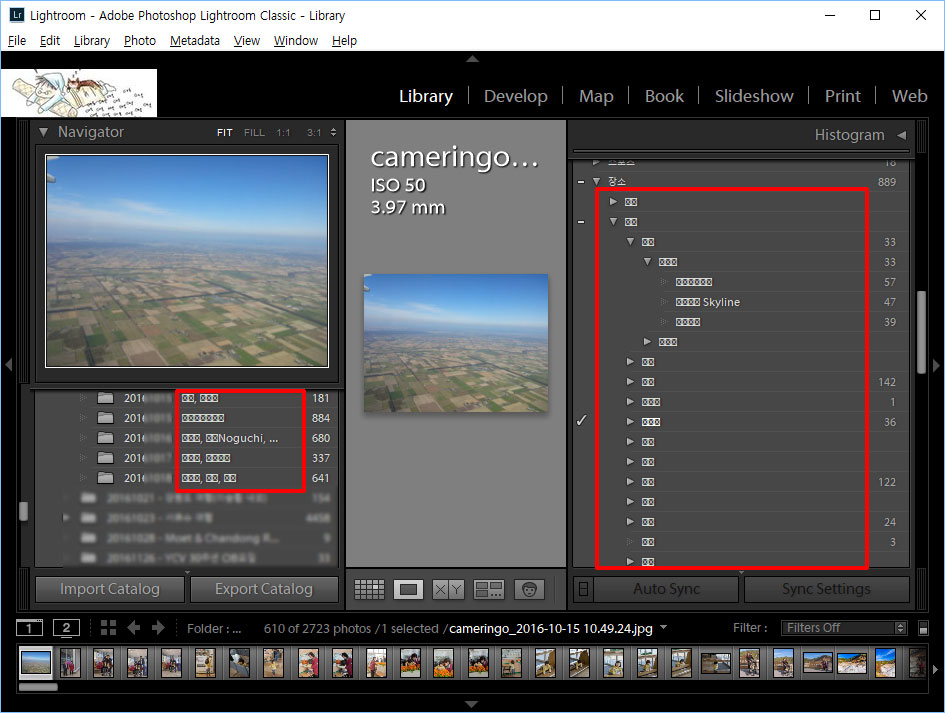945x713 pixels.
Task: Open People view face icon
Action: click(x=529, y=589)
